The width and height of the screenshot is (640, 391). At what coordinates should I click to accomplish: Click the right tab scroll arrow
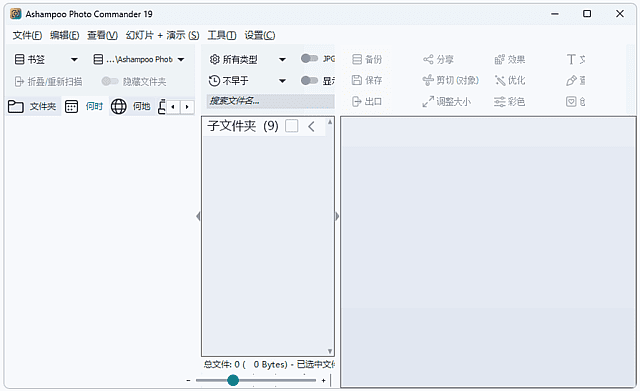(x=187, y=107)
